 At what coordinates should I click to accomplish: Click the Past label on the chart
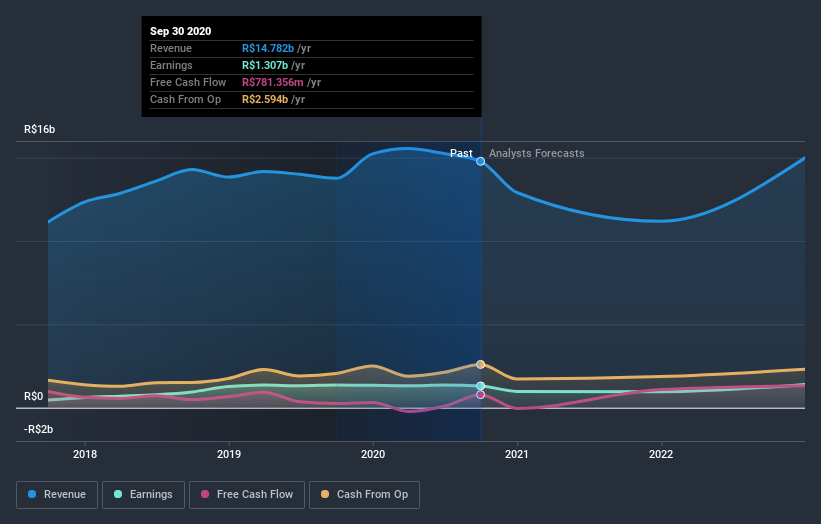461,153
